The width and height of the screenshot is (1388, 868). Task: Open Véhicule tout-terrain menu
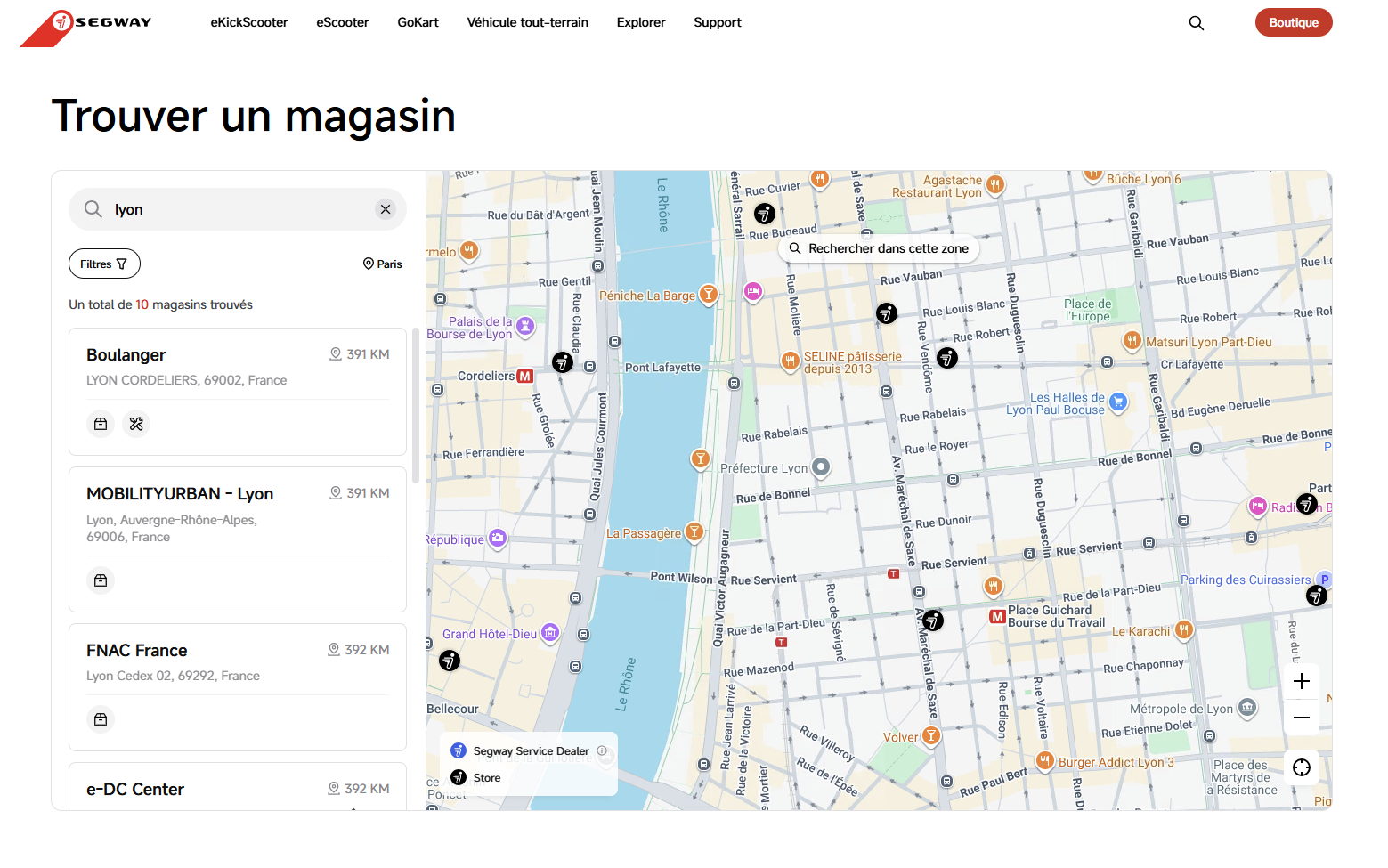click(528, 22)
